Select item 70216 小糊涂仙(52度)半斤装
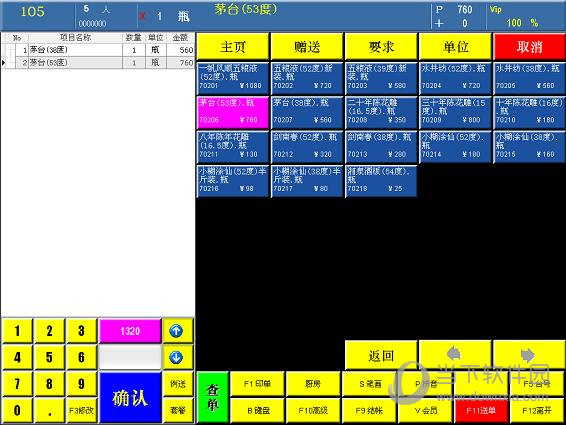 (233, 181)
